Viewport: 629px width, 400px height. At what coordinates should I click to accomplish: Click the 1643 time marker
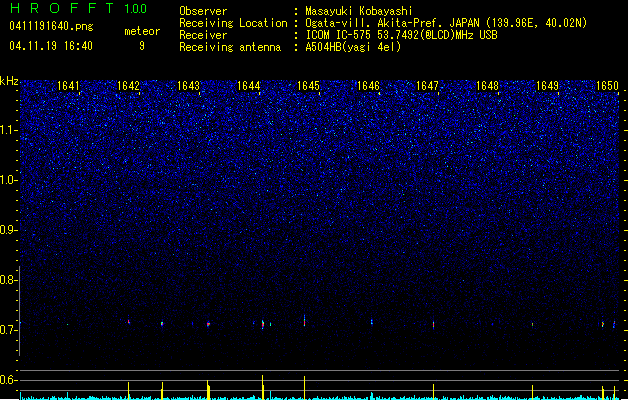189,86
